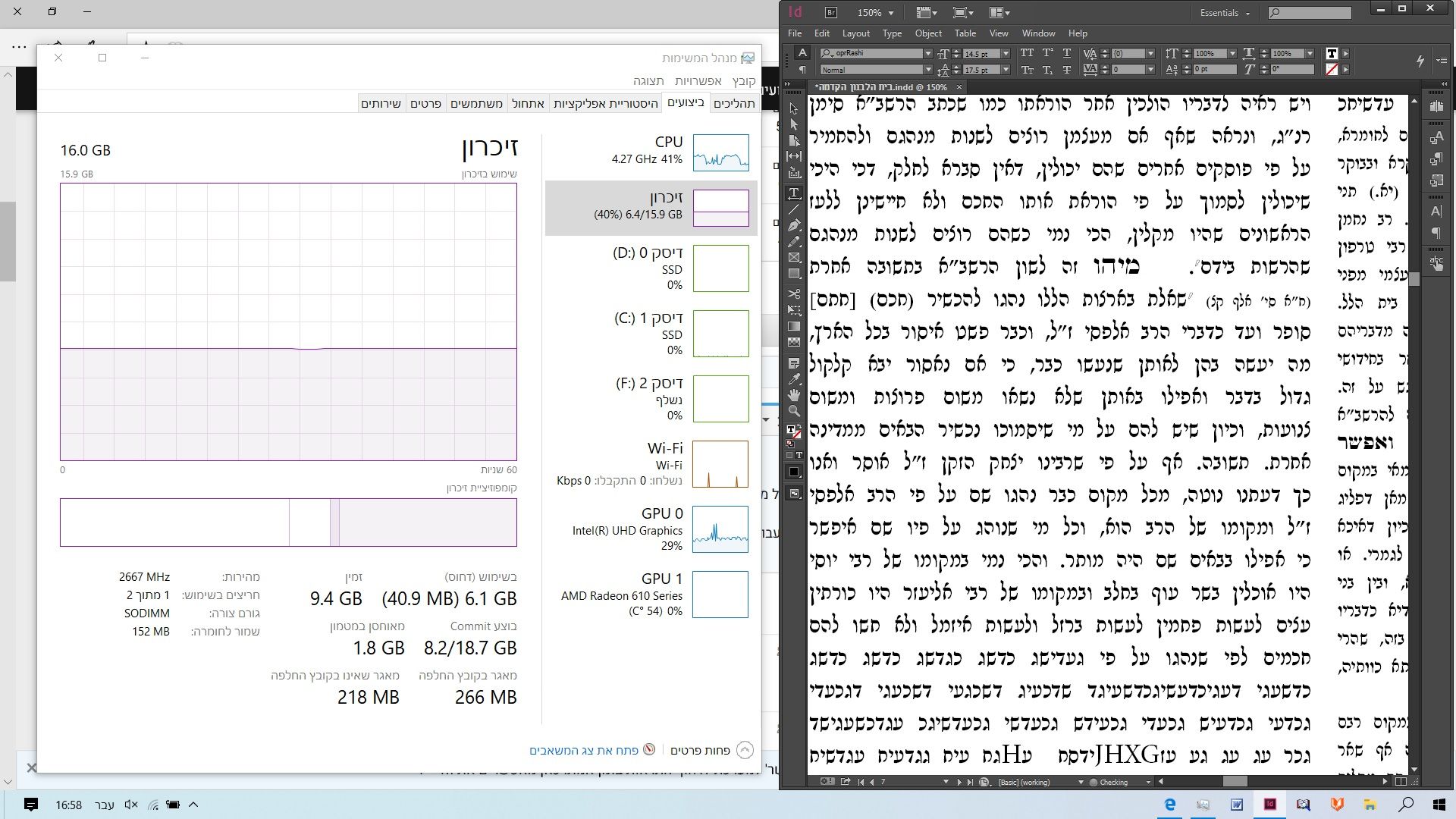1456x819 pixels.
Task: Toggle All Caps (TT) formatting
Action: (1027, 53)
